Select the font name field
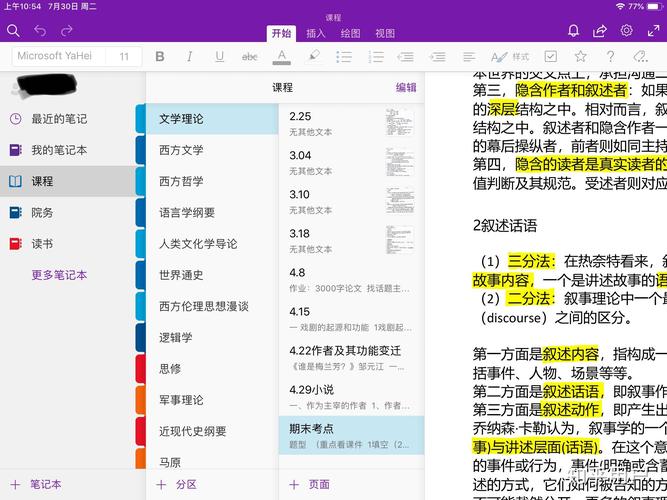 [59, 56]
